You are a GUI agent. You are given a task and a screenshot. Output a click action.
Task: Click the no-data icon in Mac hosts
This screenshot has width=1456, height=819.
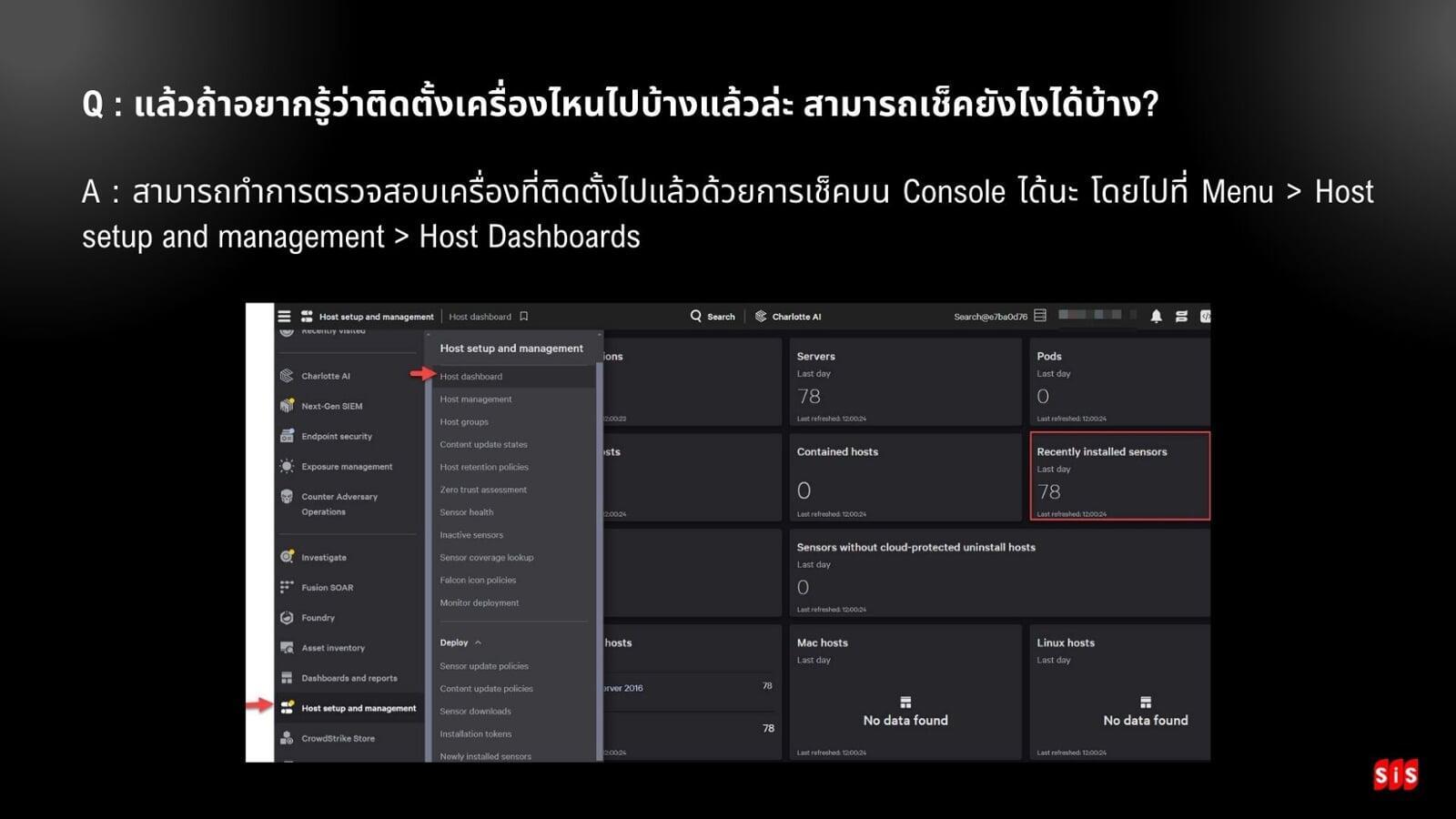click(x=905, y=703)
